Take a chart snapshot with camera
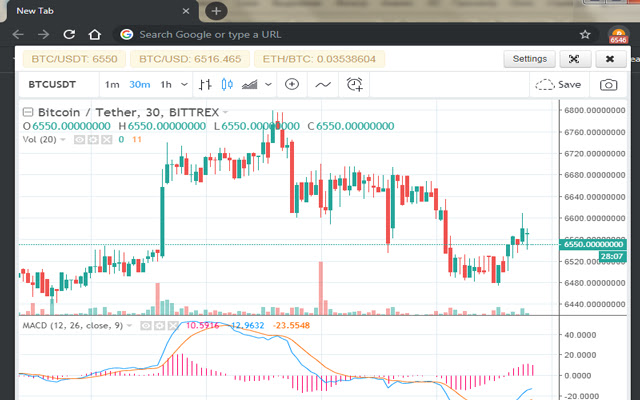The height and width of the screenshot is (400, 640). [608, 84]
